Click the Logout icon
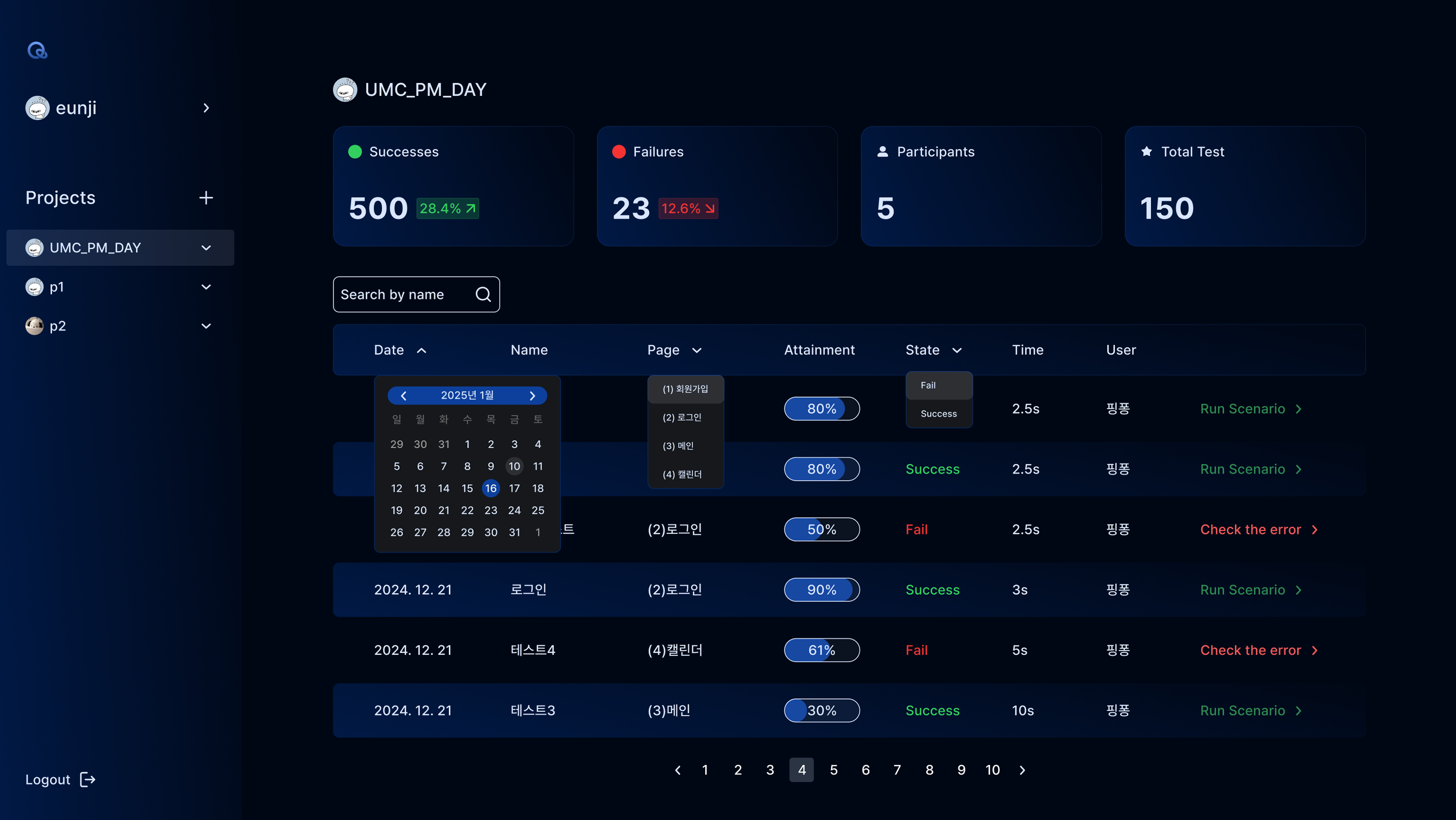Screen dimensions: 1456x820 87,779
